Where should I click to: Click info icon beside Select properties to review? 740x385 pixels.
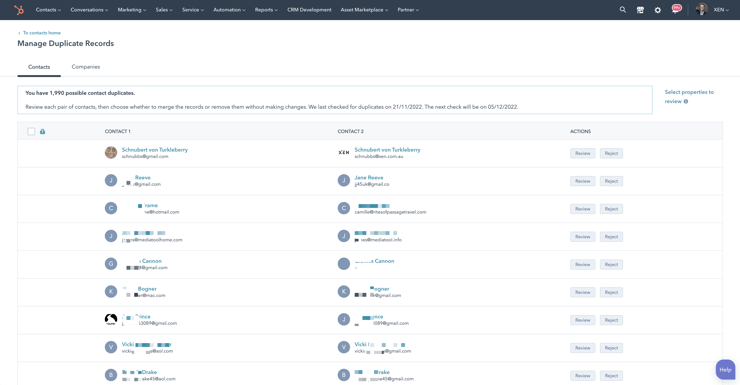[x=686, y=101]
